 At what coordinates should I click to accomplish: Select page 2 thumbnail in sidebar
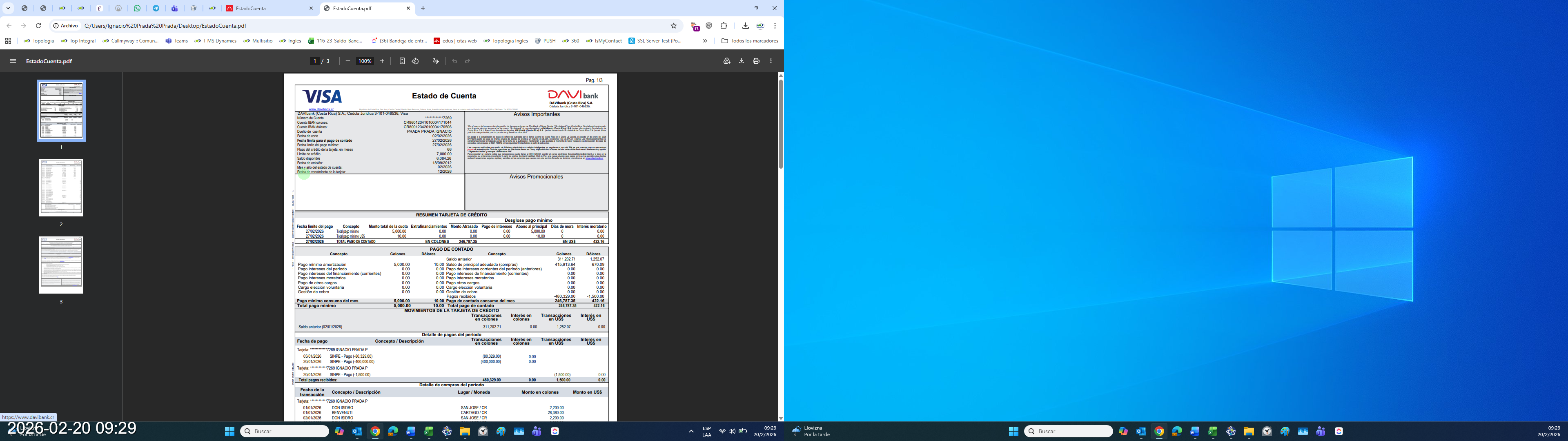[x=61, y=187]
